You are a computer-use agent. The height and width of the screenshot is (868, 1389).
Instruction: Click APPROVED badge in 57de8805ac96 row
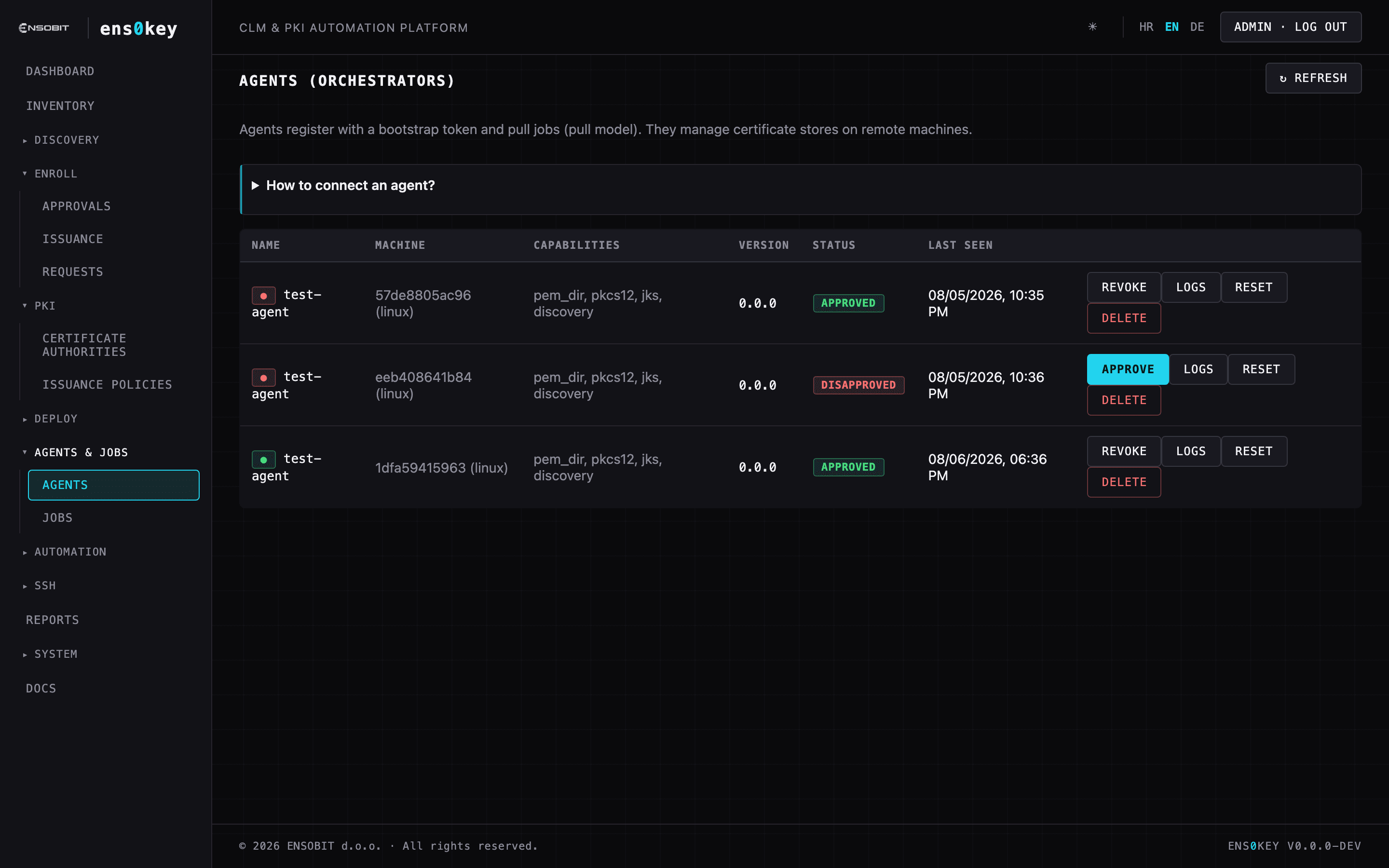point(848,303)
